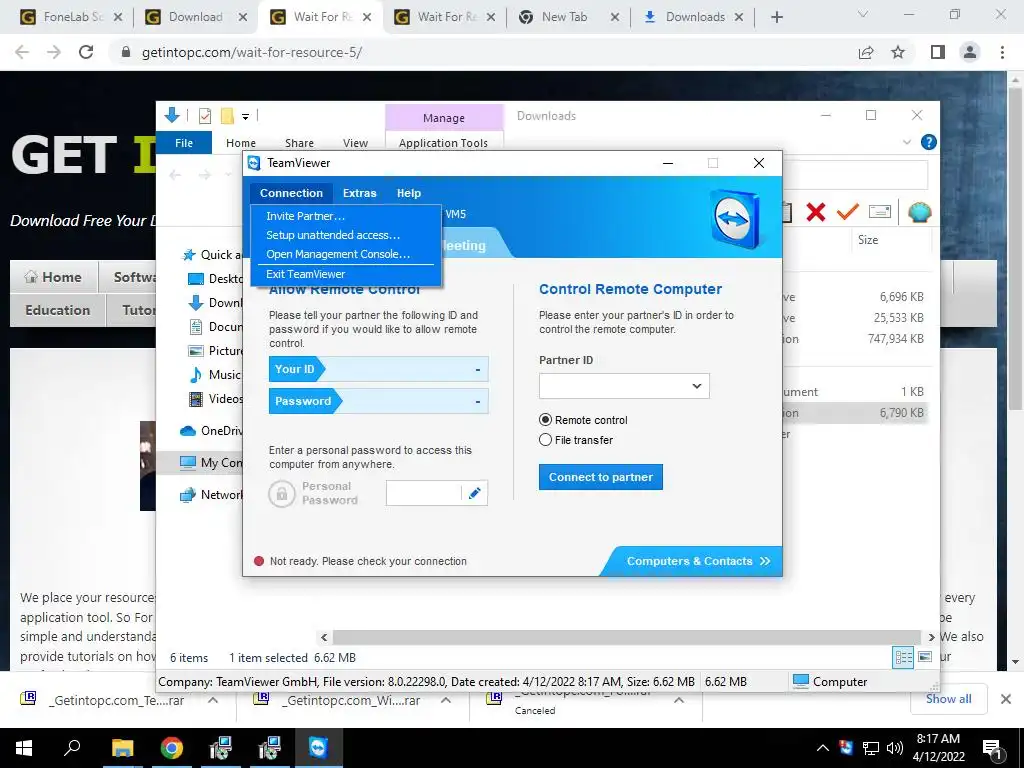
Task: Click the properties checkmark icon in quick access toolbar
Action: pos(205,116)
